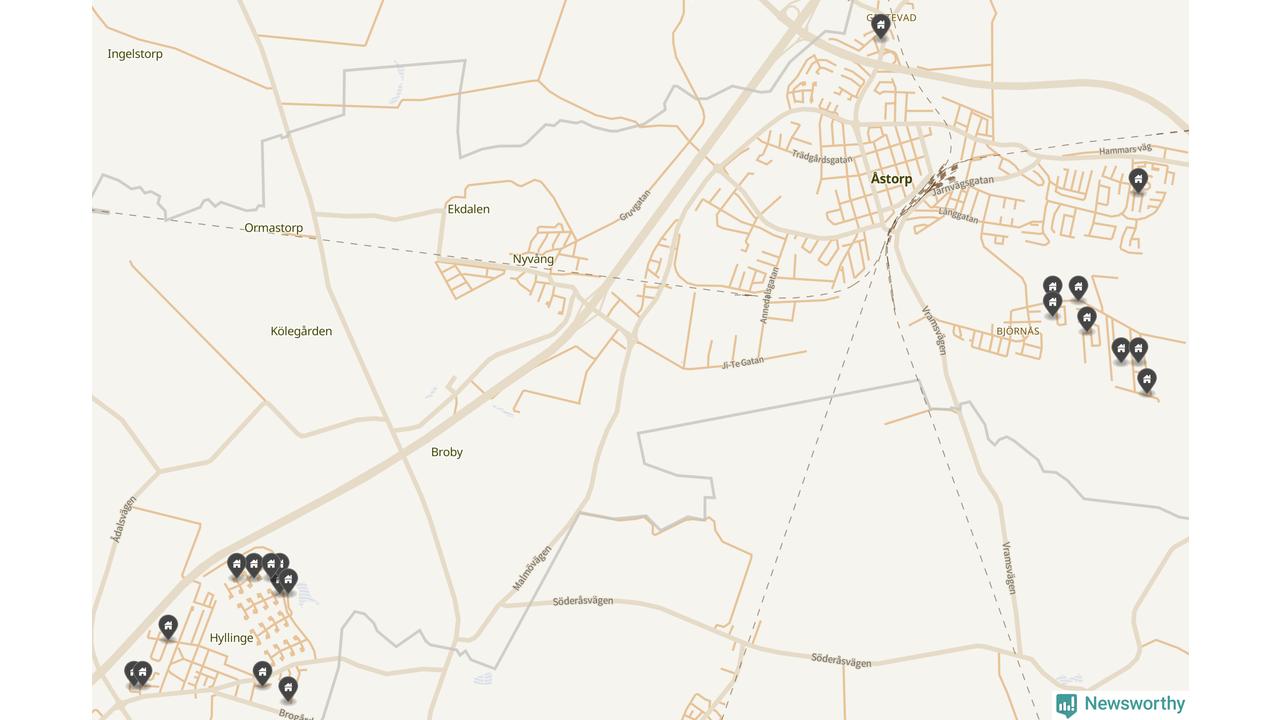Select the Nyvång place label
Screen dimensions: 1280x720
(x=533, y=259)
